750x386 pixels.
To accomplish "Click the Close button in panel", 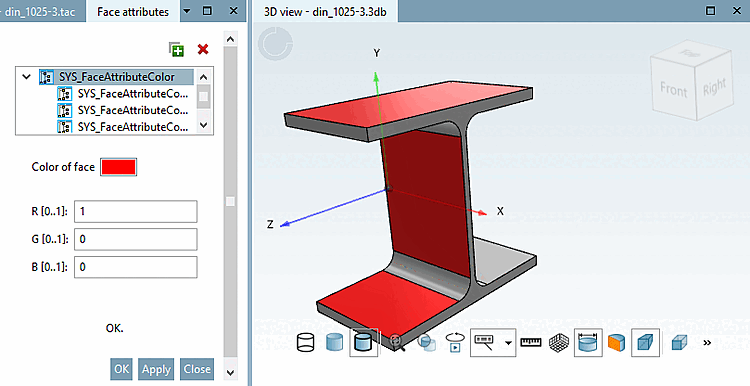I will tap(197, 369).
